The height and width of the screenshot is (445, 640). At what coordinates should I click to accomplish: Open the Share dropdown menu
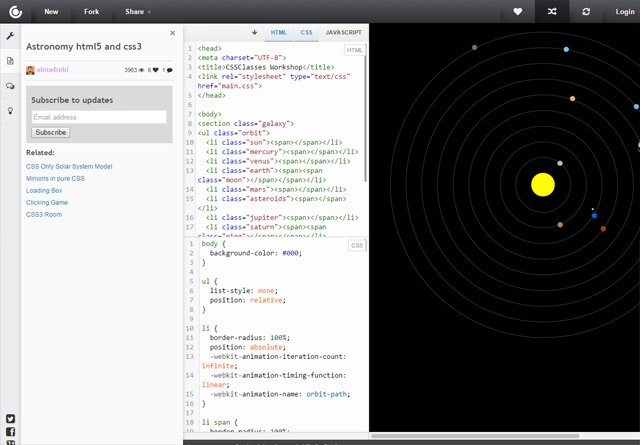click(138, 12)
